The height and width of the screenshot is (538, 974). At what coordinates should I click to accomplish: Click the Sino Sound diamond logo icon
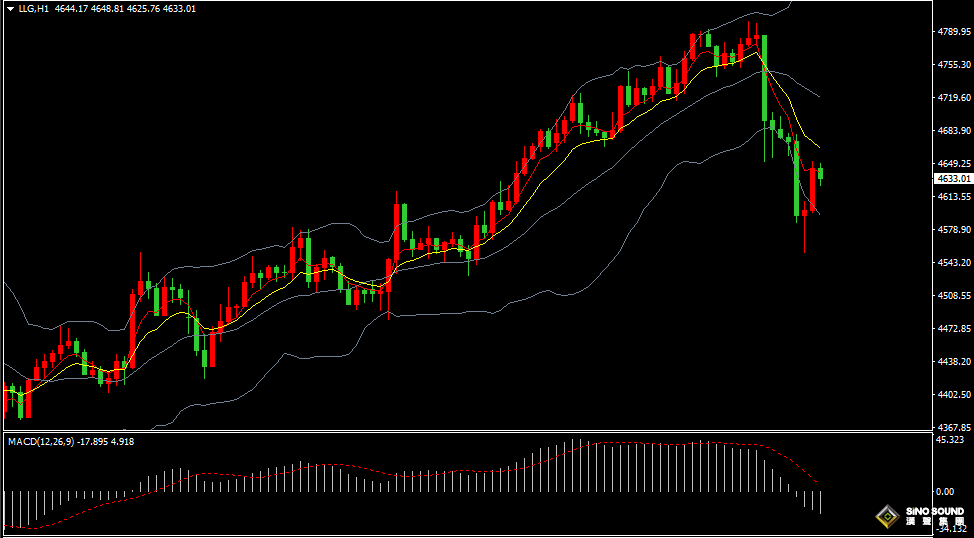(886, 517)
